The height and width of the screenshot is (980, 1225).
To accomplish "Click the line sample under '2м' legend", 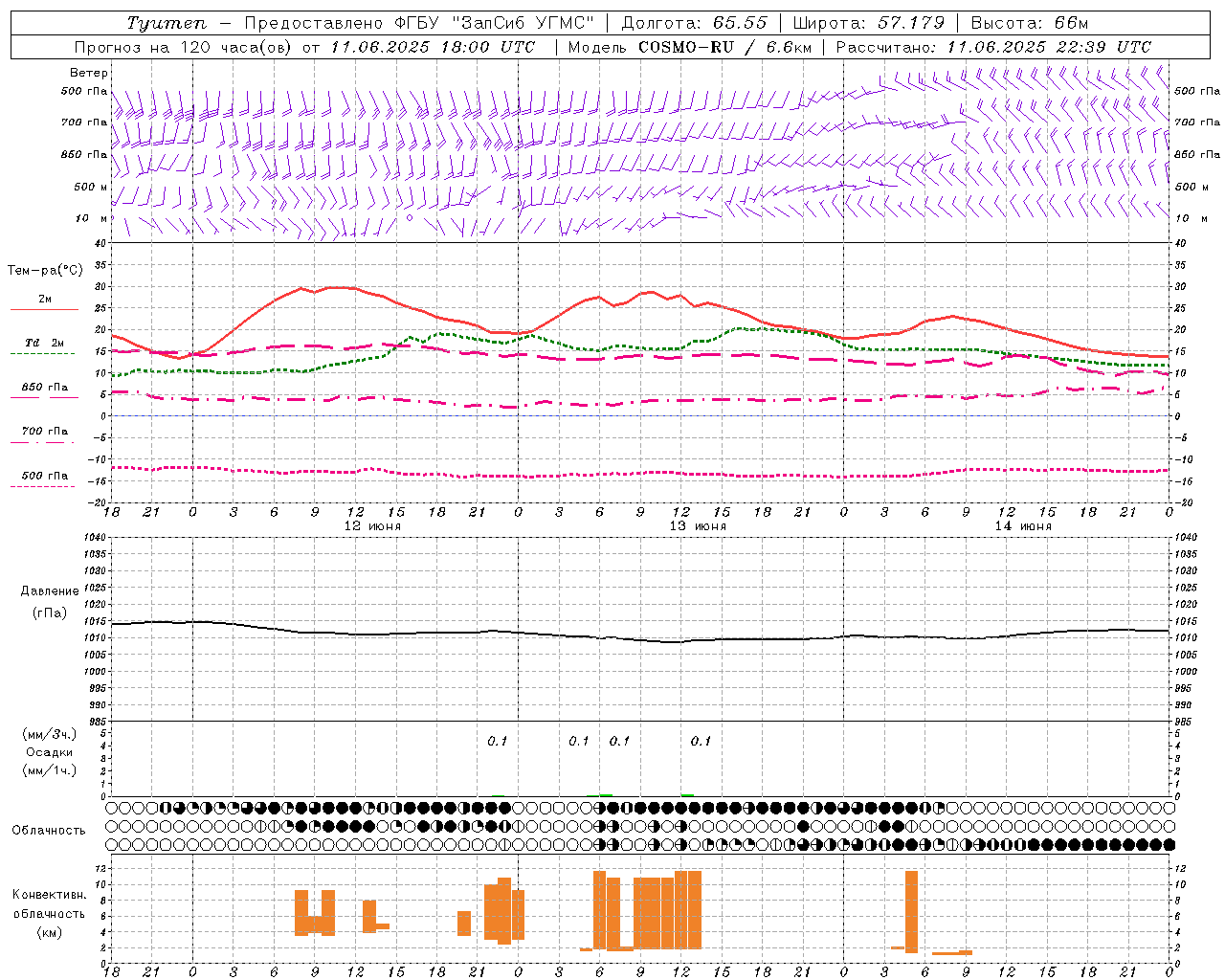I will click(x=44, y=310).
